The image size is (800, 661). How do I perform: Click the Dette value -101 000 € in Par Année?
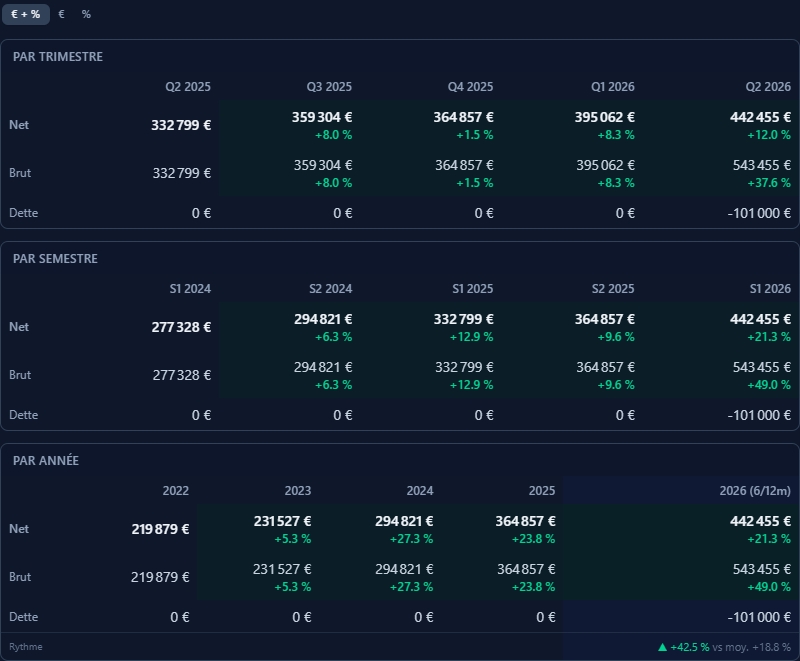tap(759, 617)
